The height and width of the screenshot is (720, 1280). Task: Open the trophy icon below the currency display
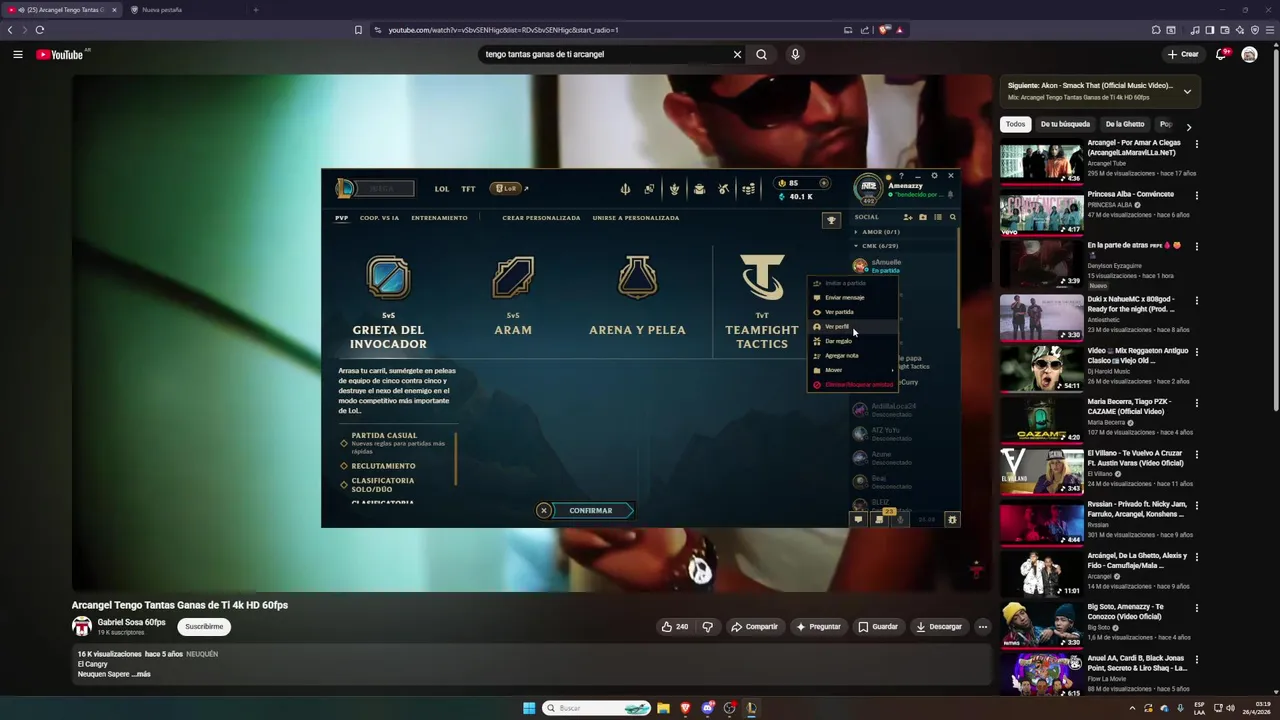pos(831,220)
